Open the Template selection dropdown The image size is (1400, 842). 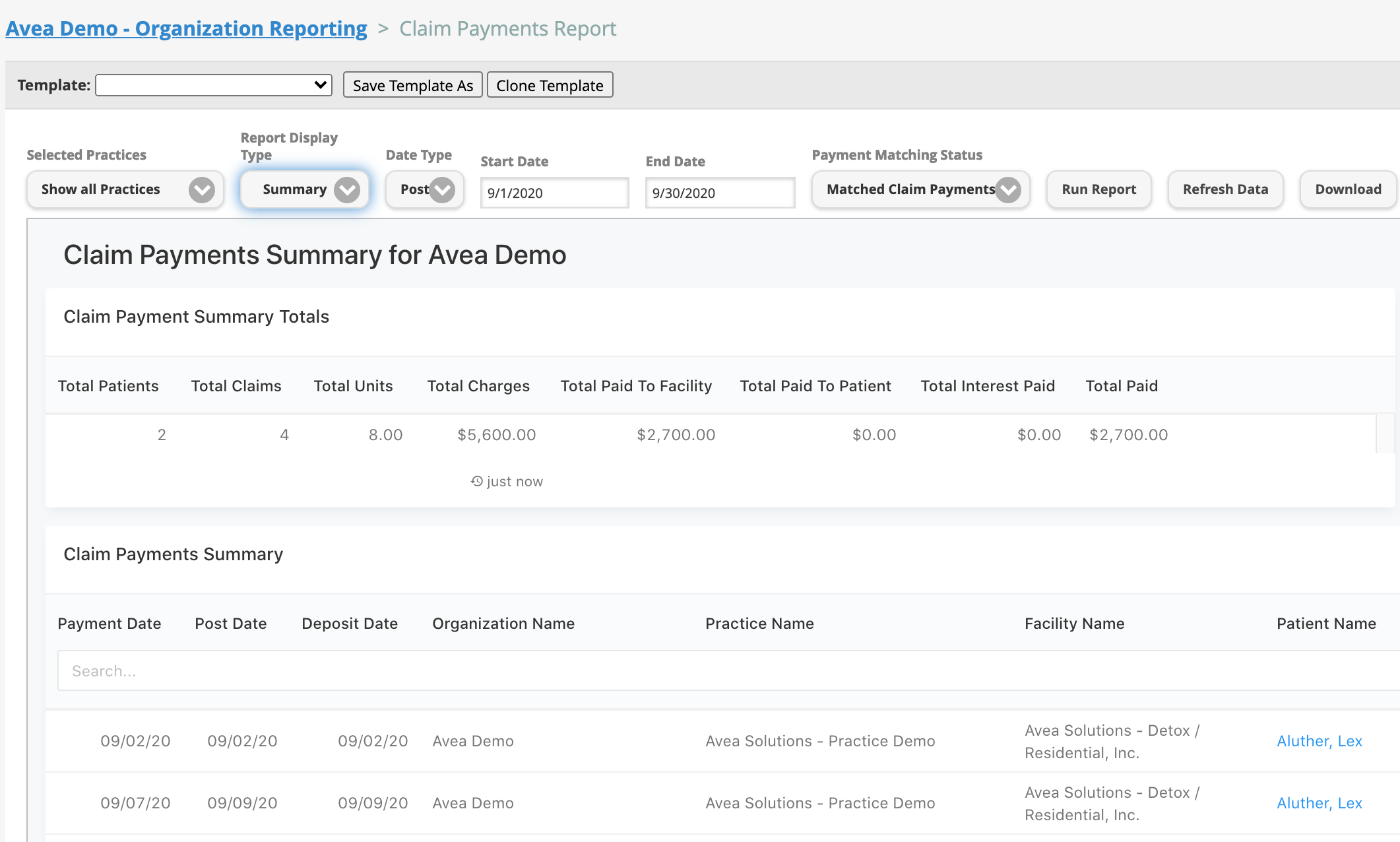tap(213, 84)
